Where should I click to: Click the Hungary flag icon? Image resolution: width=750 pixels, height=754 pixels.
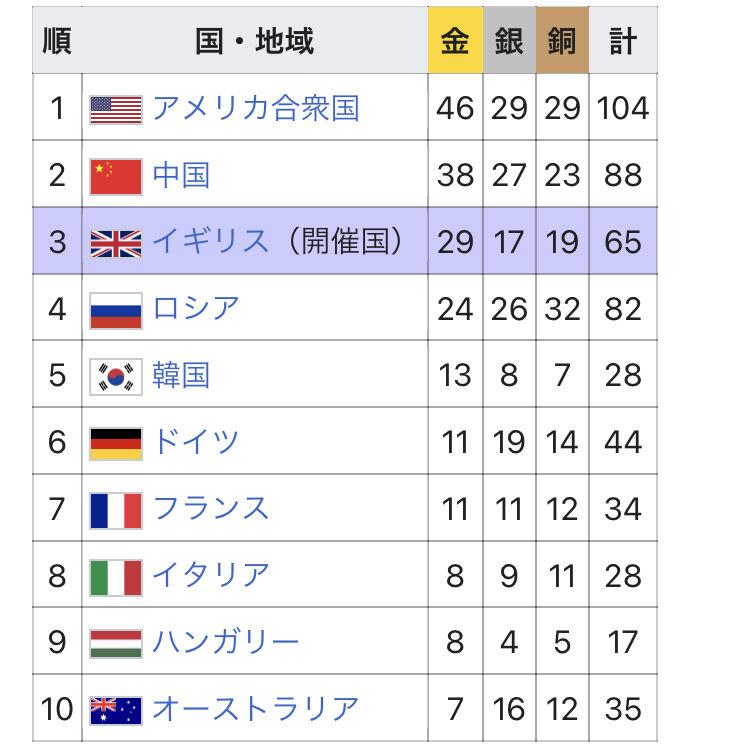116,642
